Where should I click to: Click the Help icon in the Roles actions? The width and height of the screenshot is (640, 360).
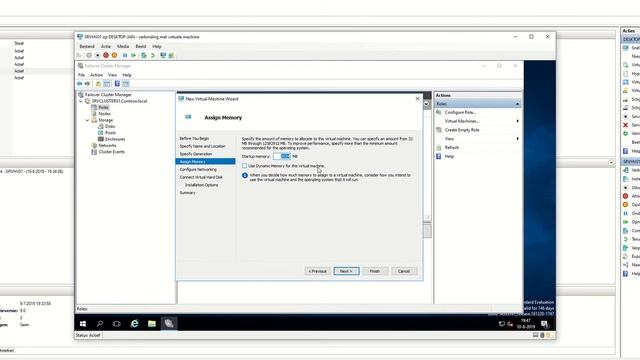439,156
